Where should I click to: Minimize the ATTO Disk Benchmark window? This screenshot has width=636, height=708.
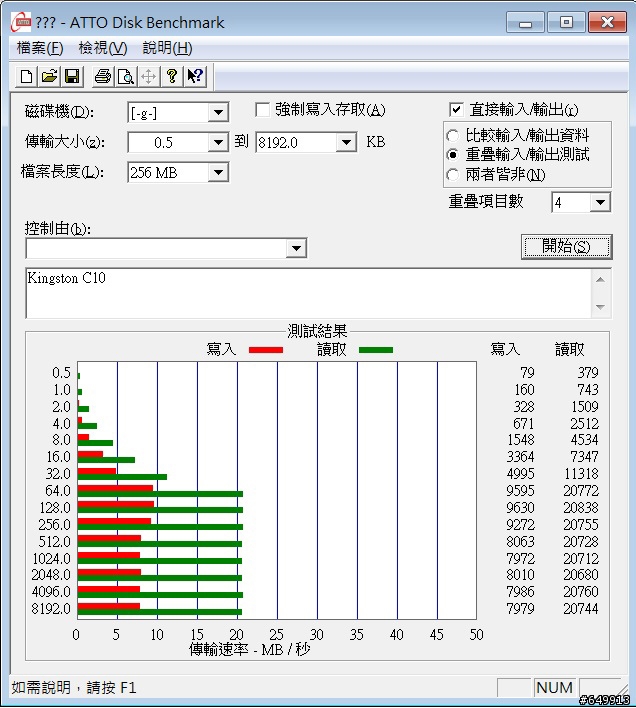(x=525, y=23)
